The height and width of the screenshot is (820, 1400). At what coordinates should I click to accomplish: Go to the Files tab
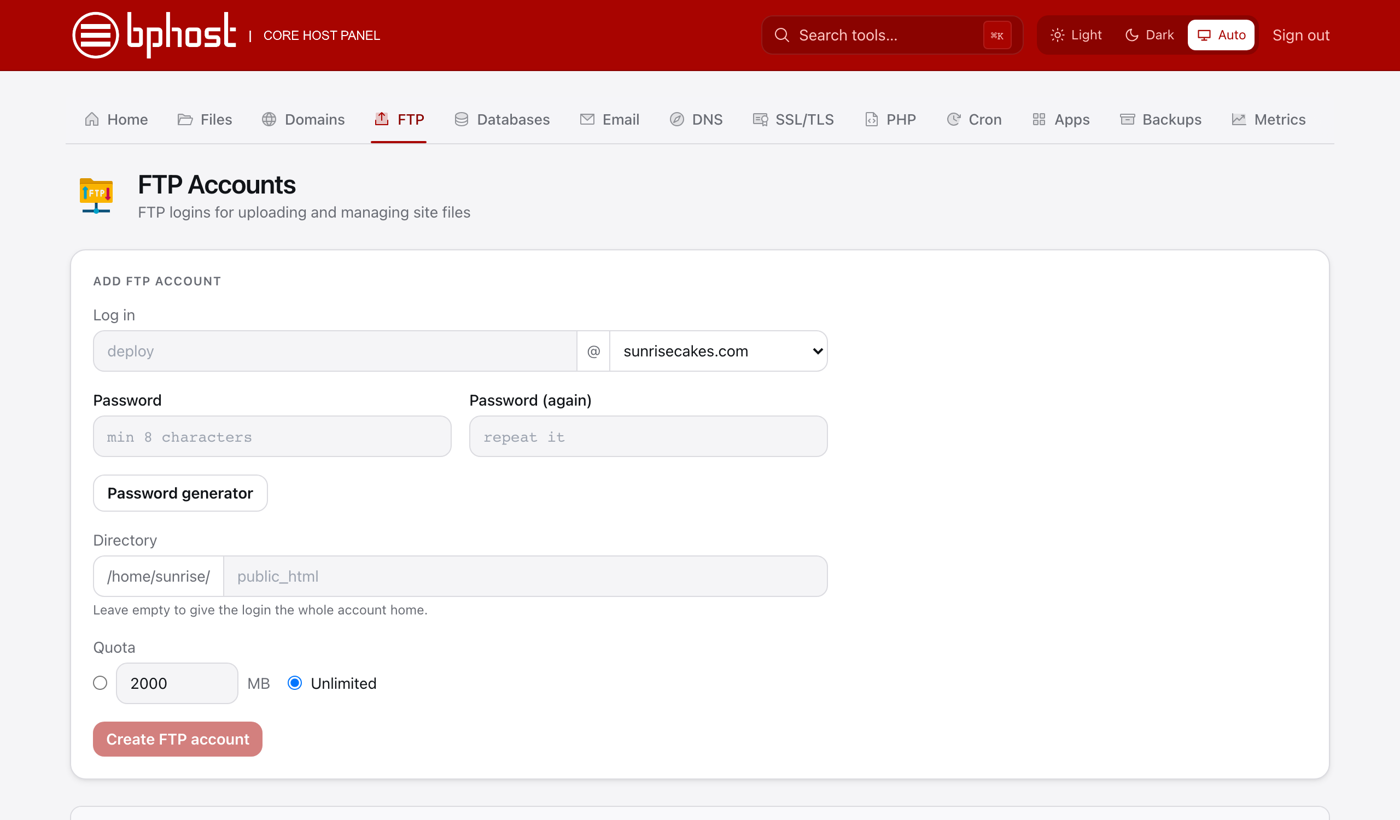[x=204, y=119]
